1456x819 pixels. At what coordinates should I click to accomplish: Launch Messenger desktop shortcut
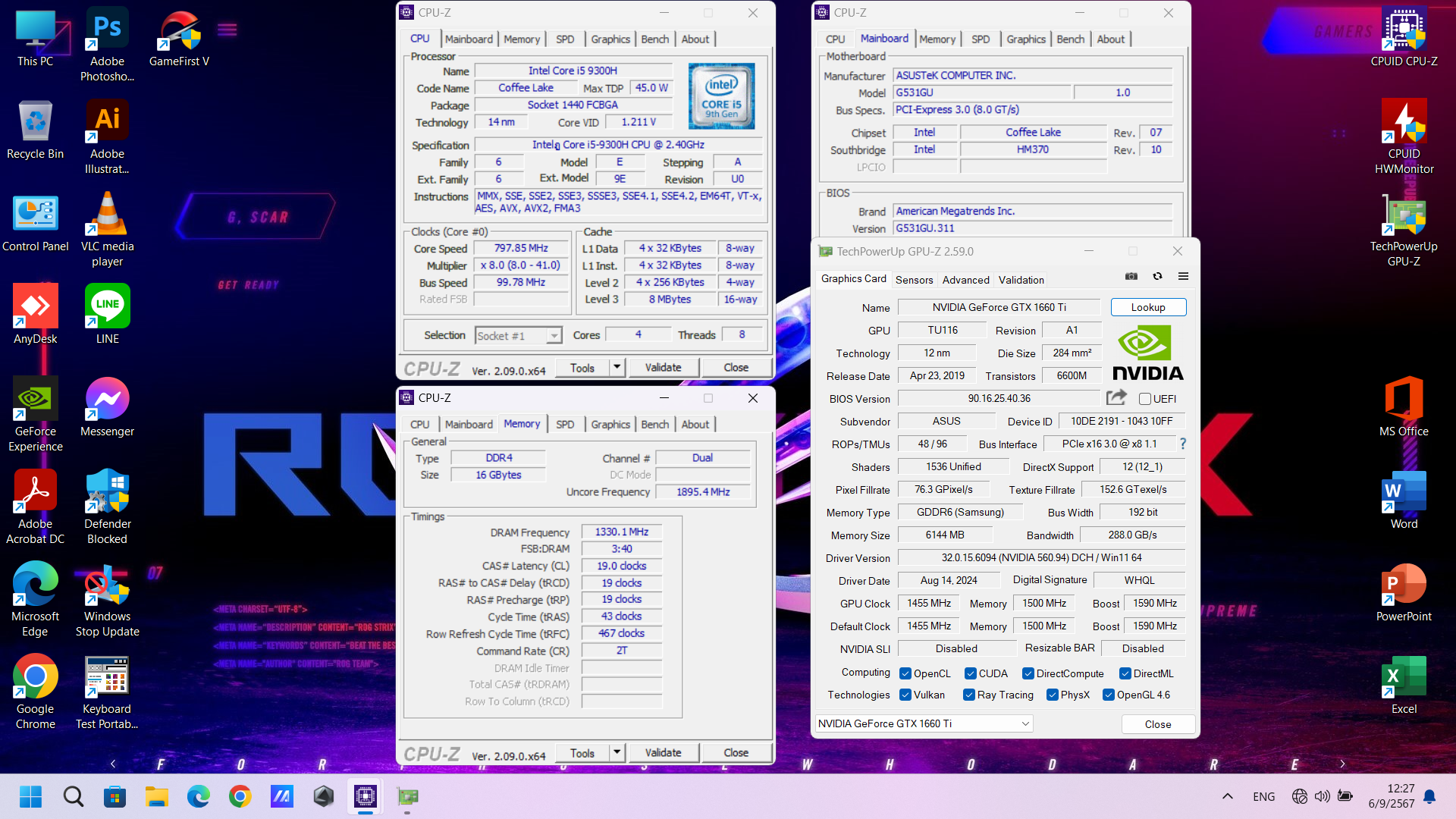(107, 408)
